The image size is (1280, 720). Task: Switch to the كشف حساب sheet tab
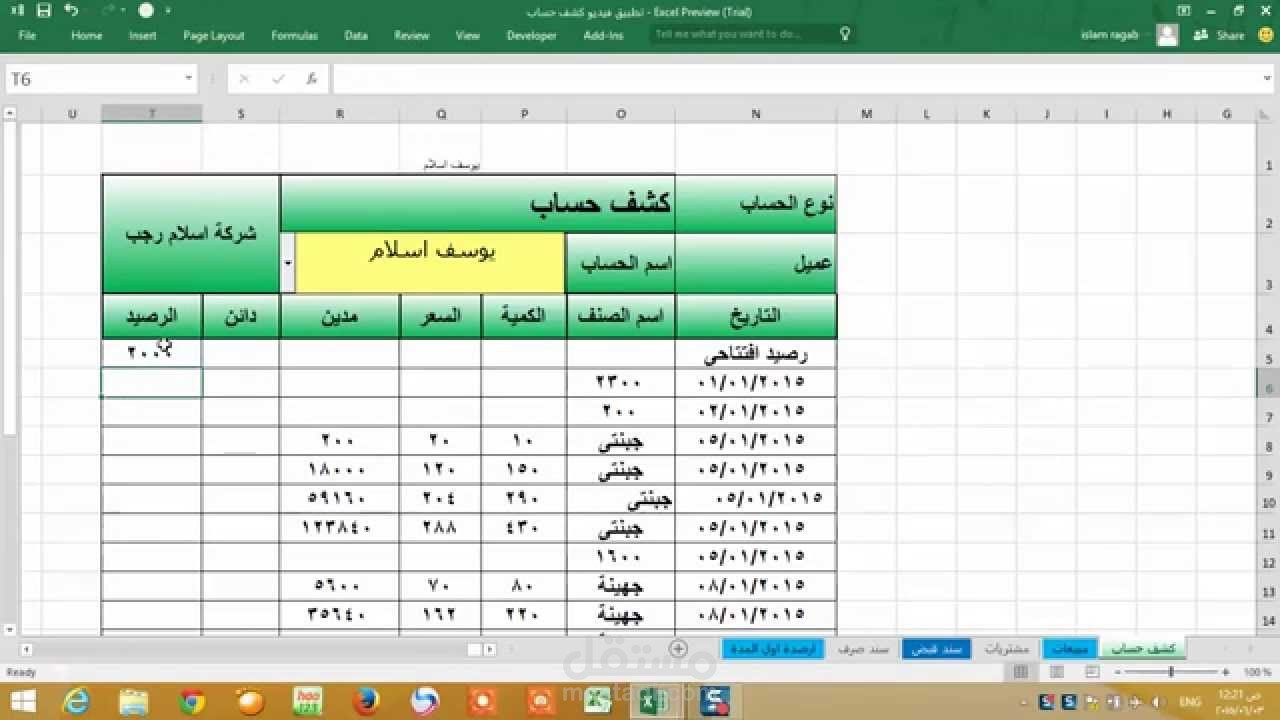1145,649
